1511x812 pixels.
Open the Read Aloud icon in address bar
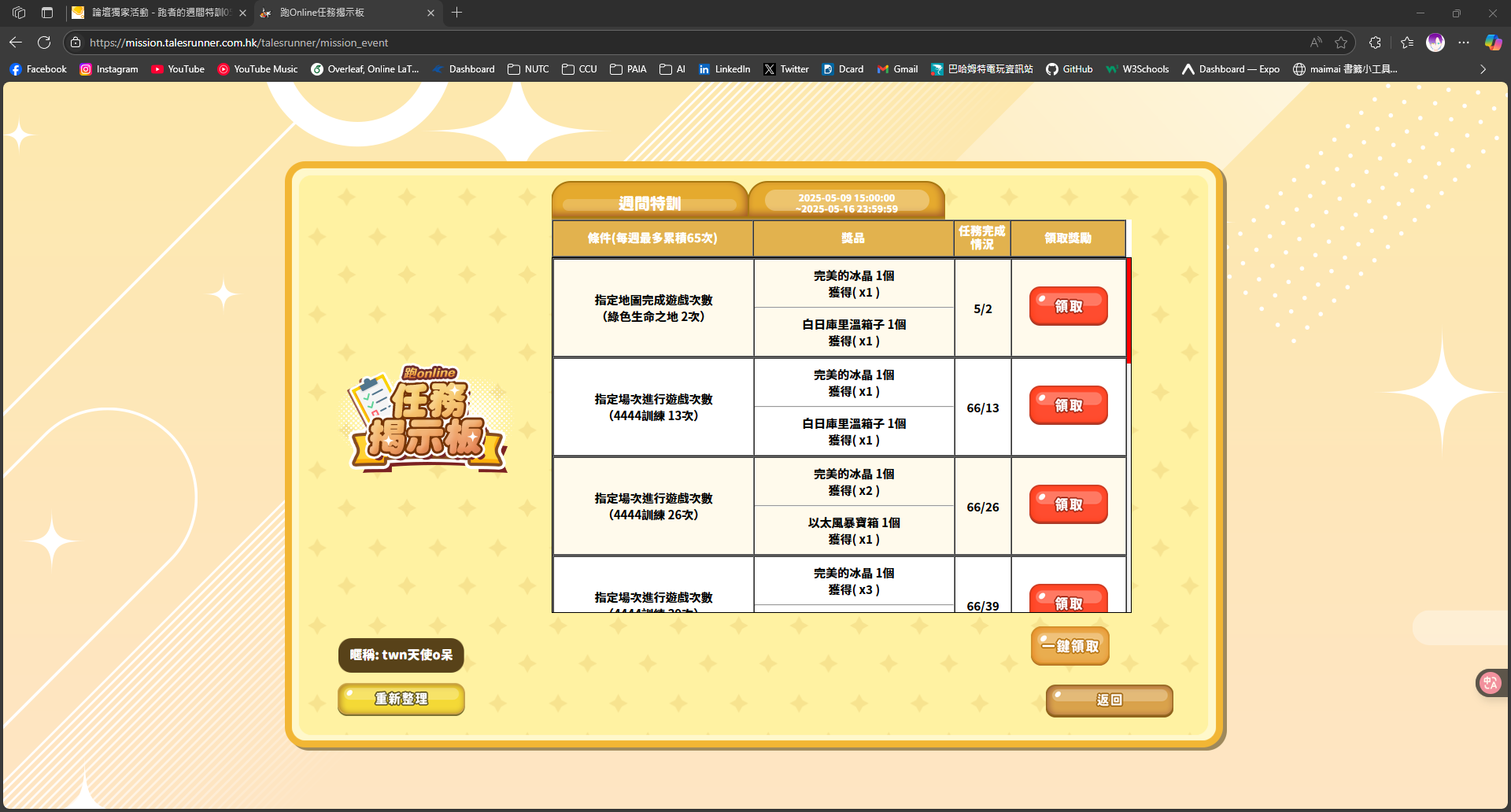tap(1316, 42)
